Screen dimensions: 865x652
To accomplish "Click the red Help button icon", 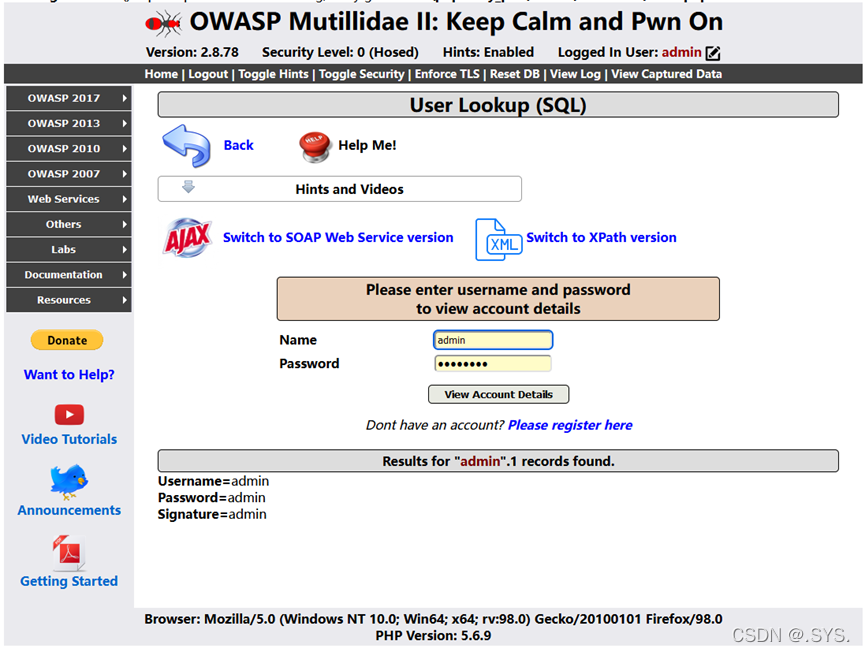I will click(315, 147).
